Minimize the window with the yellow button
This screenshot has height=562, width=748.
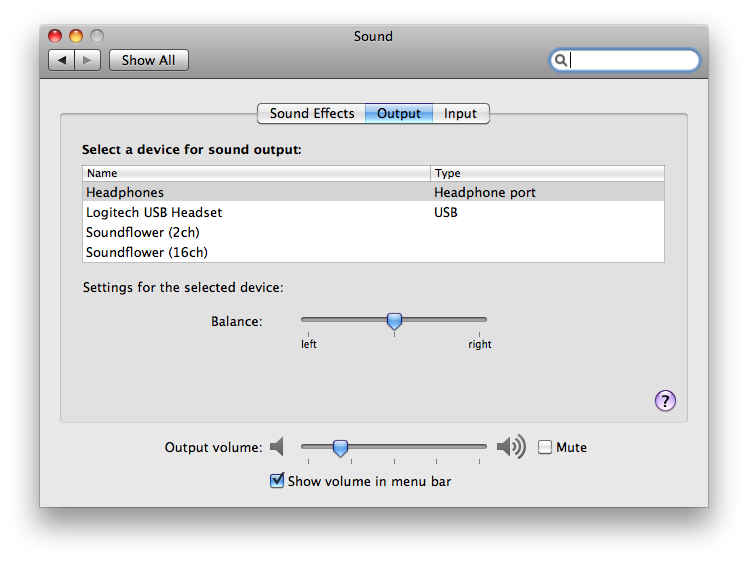point(76,36)
